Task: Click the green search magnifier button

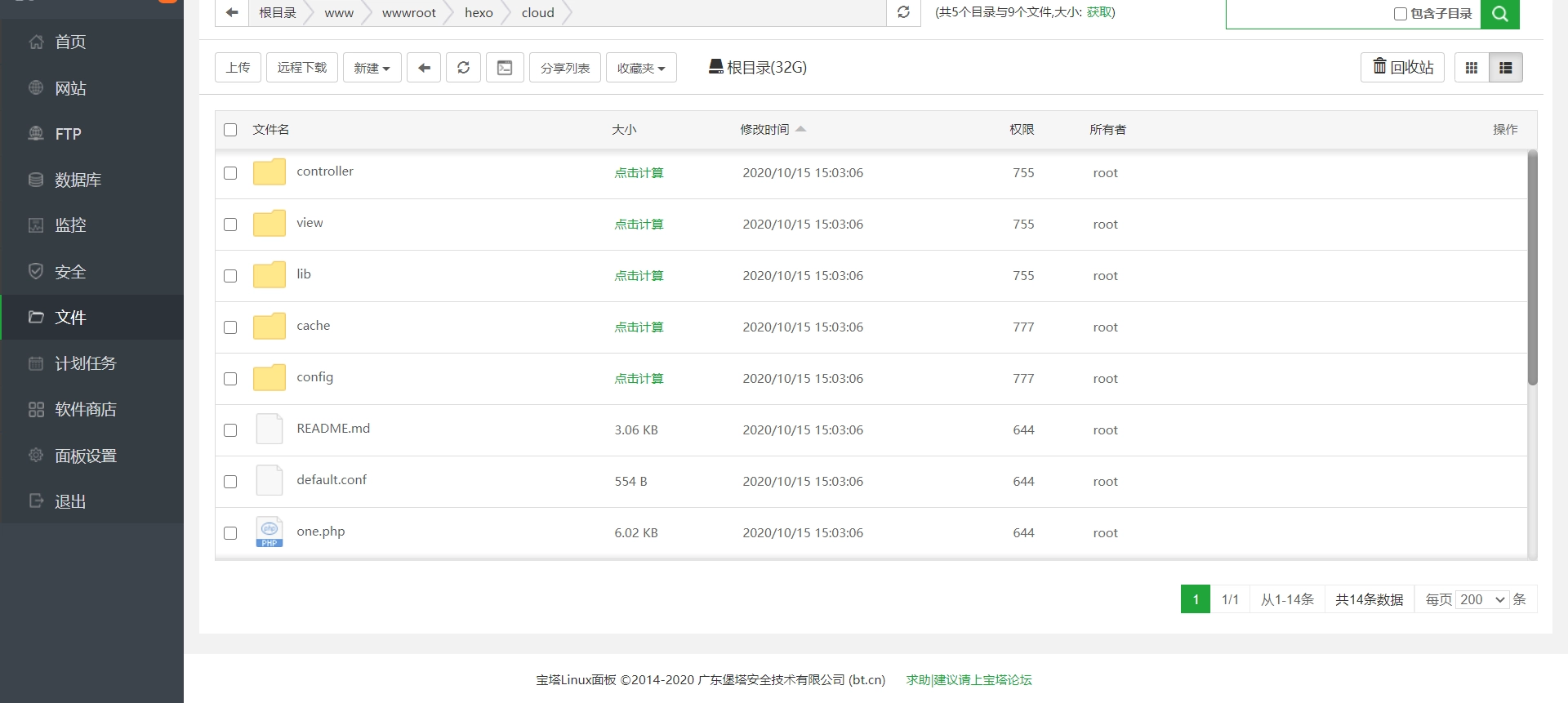Action: 1499,13
